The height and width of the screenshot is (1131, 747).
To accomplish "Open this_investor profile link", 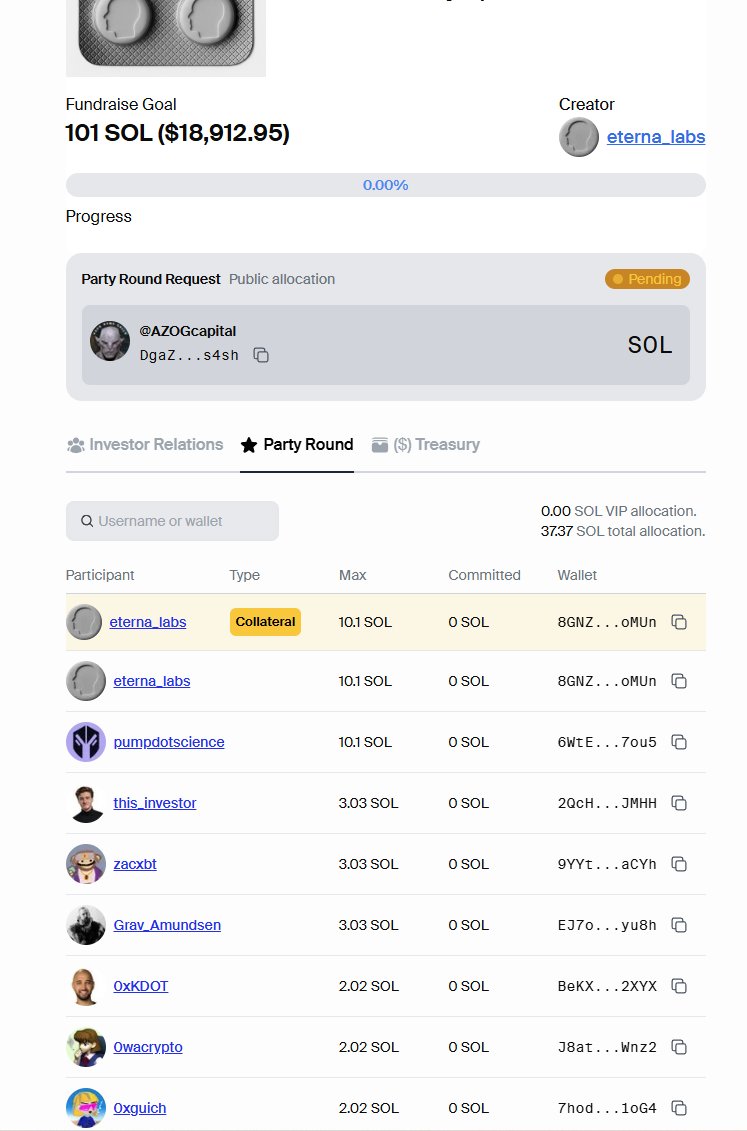I will (x=154, y=803).
